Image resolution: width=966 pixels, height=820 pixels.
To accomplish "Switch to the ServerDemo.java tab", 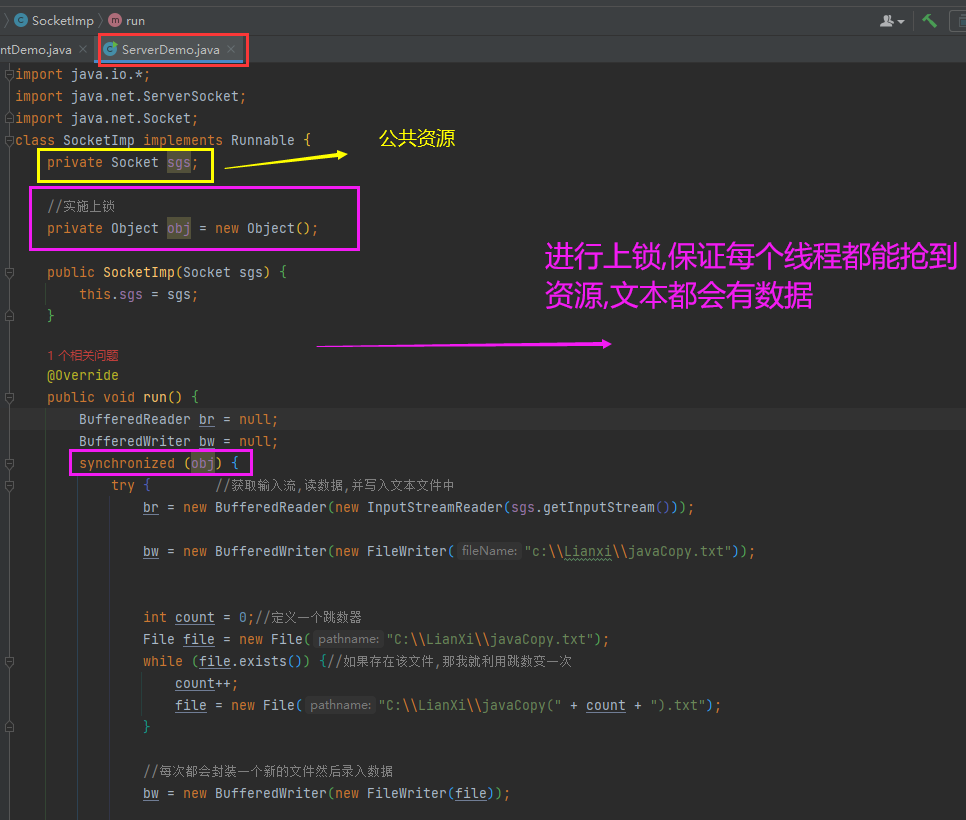I will point(171,50).
